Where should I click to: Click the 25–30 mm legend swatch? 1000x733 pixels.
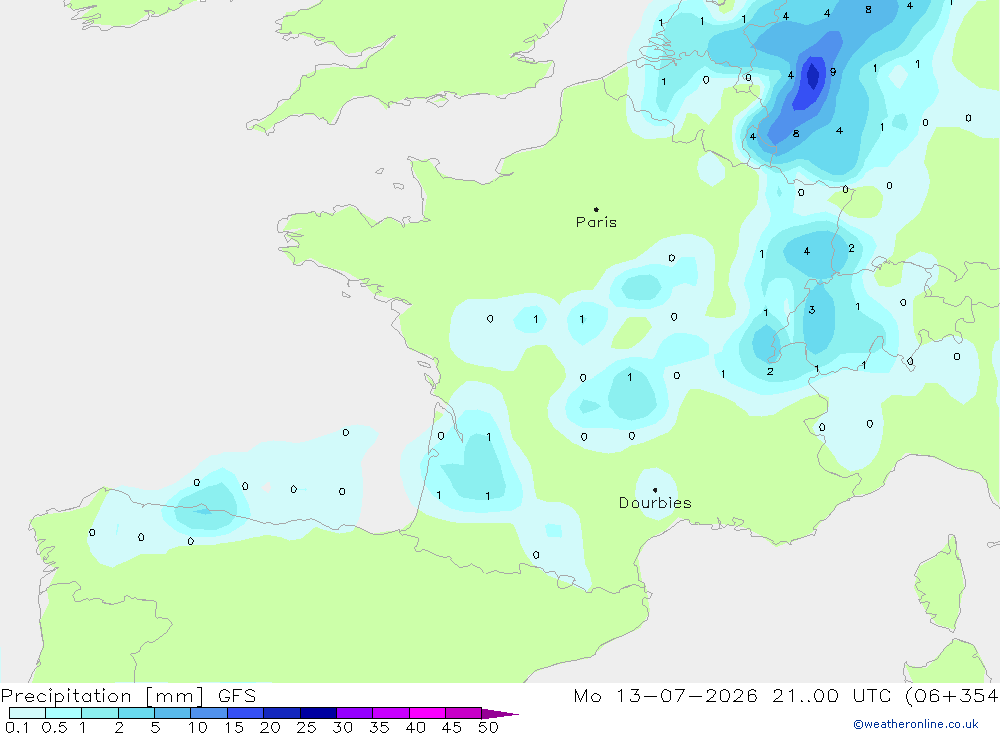318,713
